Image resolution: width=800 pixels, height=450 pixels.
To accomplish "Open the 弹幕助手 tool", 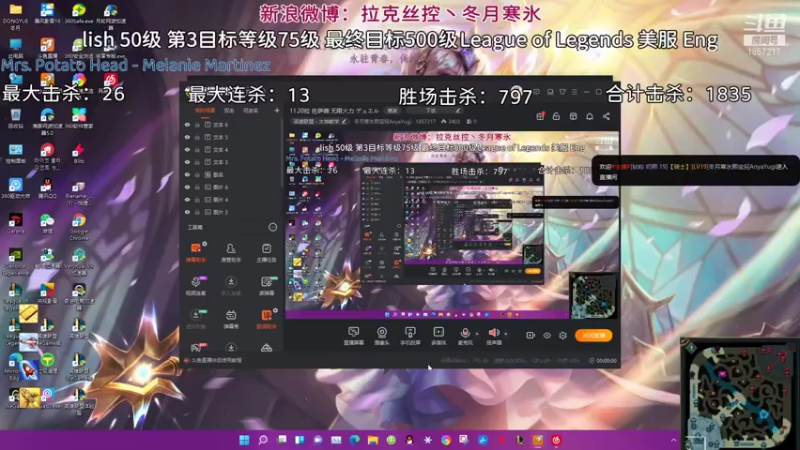I will 196,252.
